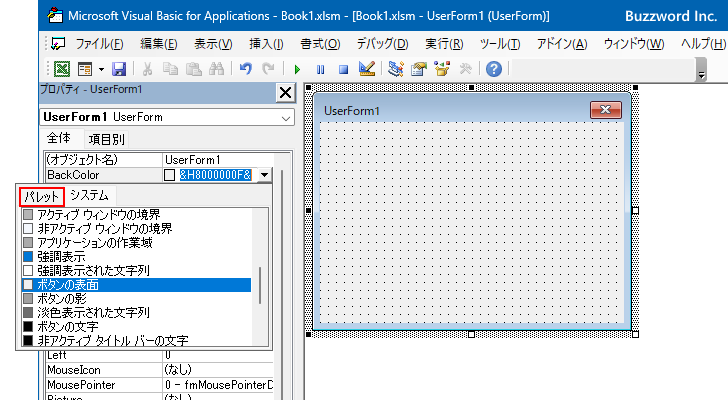The height and width of the screenshot is (400, 728).
Task: Toggle Design Mode with the ruler icon
Action: (367, 69)
